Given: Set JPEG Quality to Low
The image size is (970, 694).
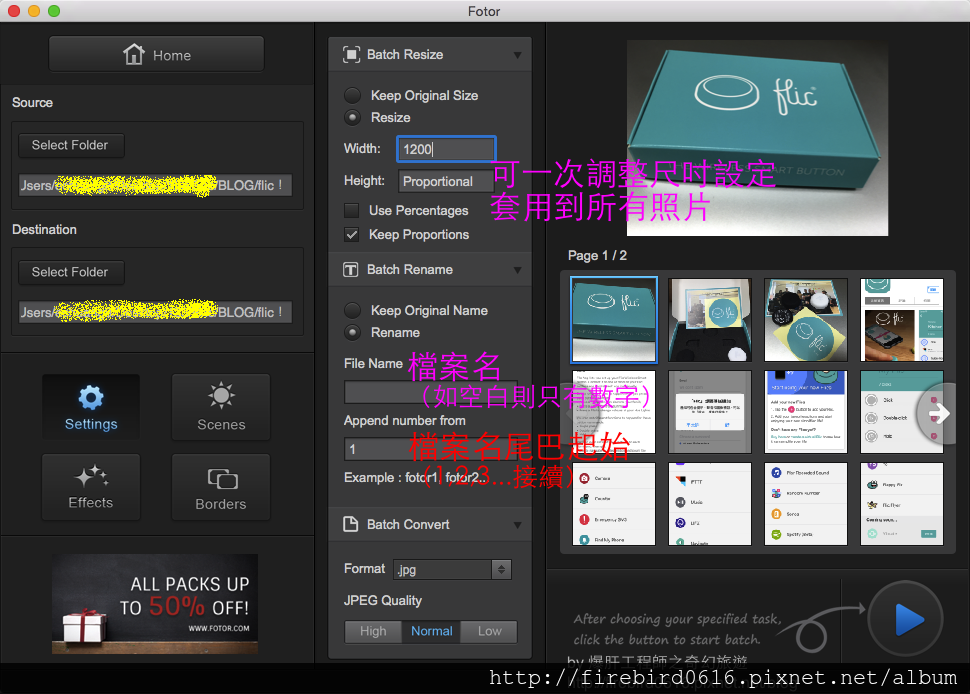Looking at the screenshot, I should (489, 631).
